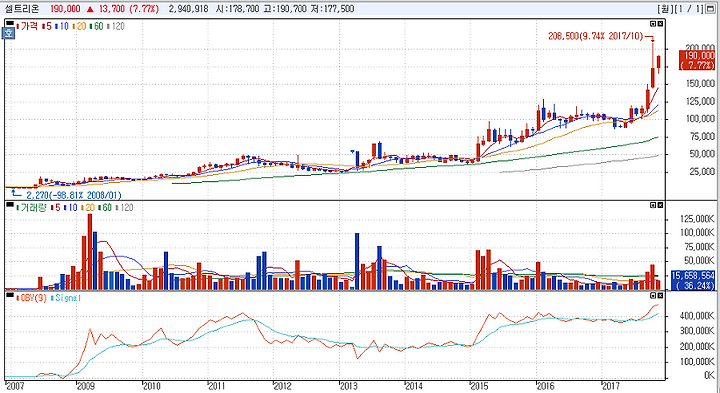Image resolution: width=720 pixels, height=393 pixels.
Task: Click the 25,000 price axis label
Action: pyautogui.click(x=702, y=172)
